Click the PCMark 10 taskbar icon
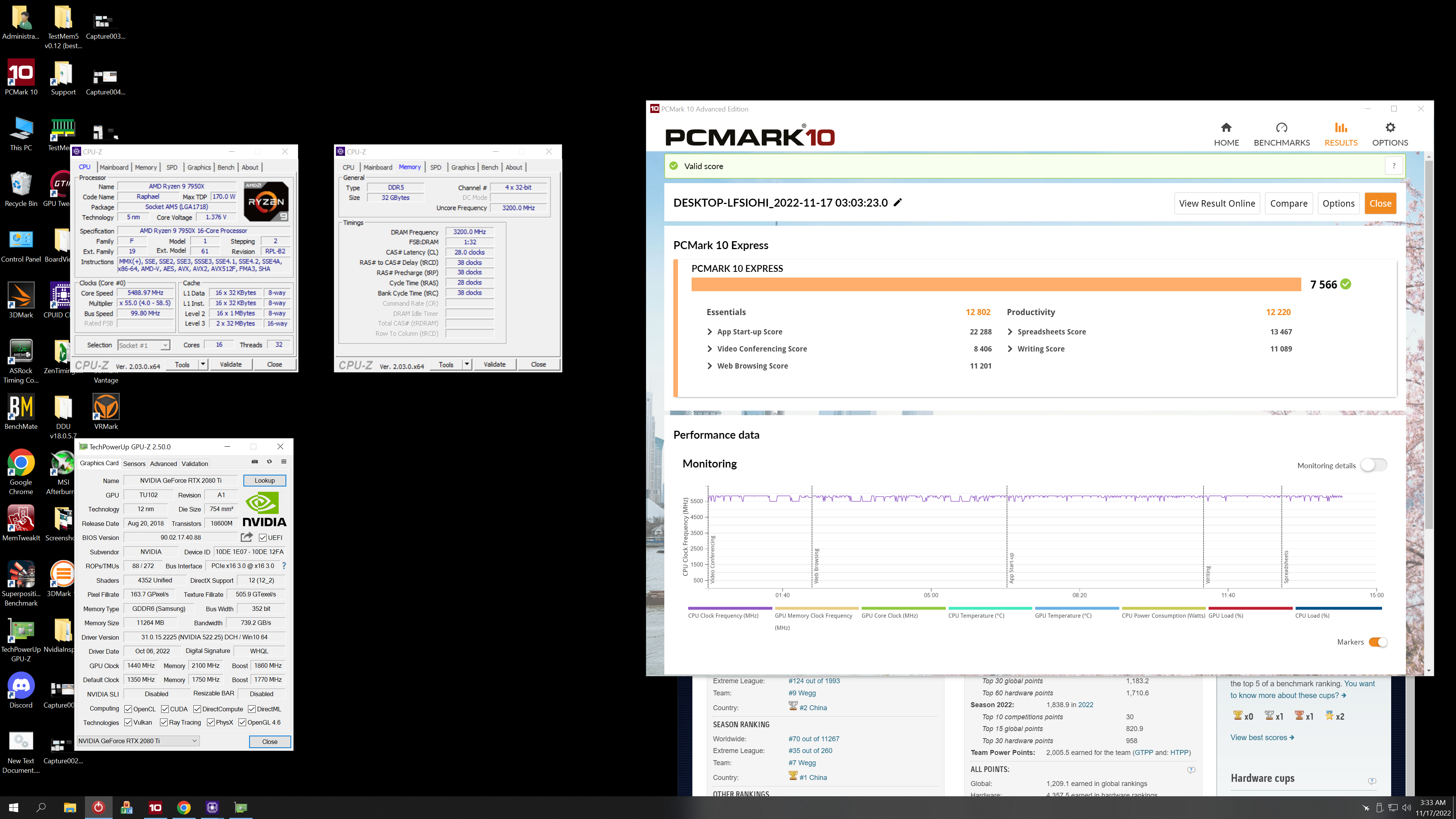The image size is (1456, 819). (155, 808)
